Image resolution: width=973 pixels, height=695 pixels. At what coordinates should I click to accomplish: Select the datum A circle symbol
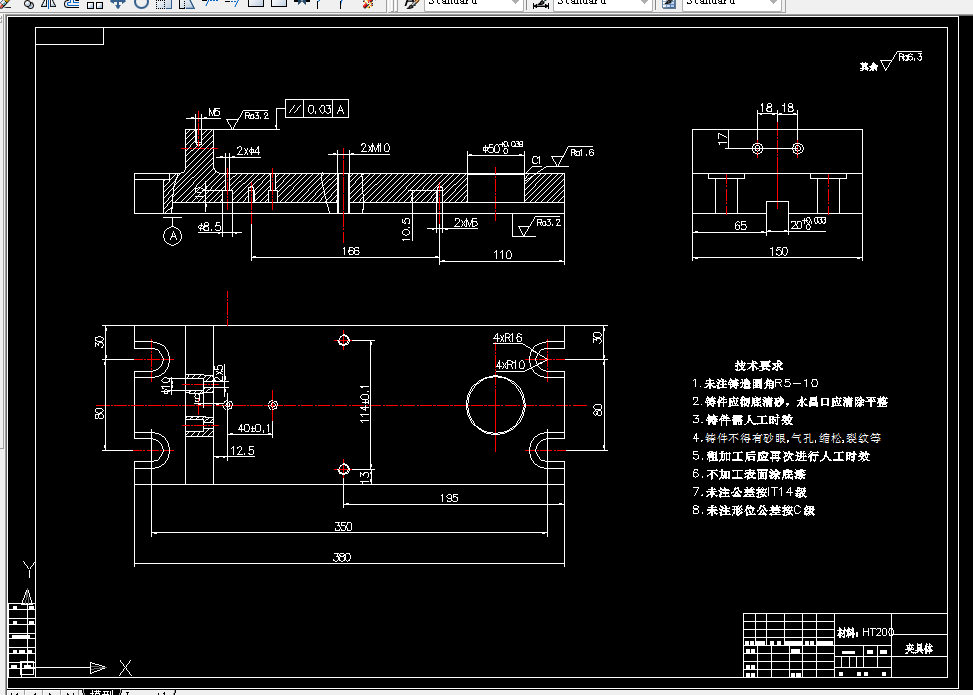[173, 236]
